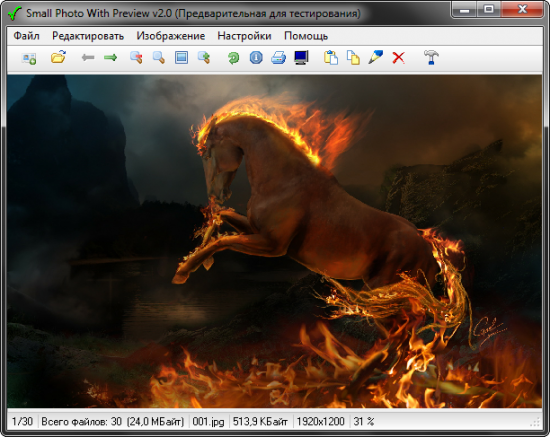
Task: Click the 513,9 КБайт file size text
Action: click(x=260, y=421)
